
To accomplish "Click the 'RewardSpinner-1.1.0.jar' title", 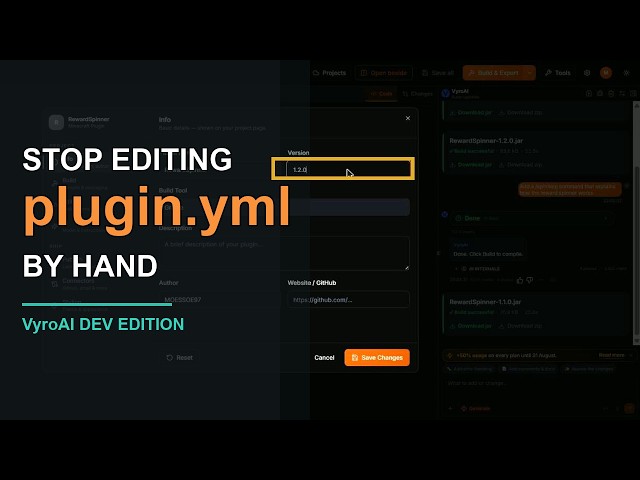I will coord(485,302).
